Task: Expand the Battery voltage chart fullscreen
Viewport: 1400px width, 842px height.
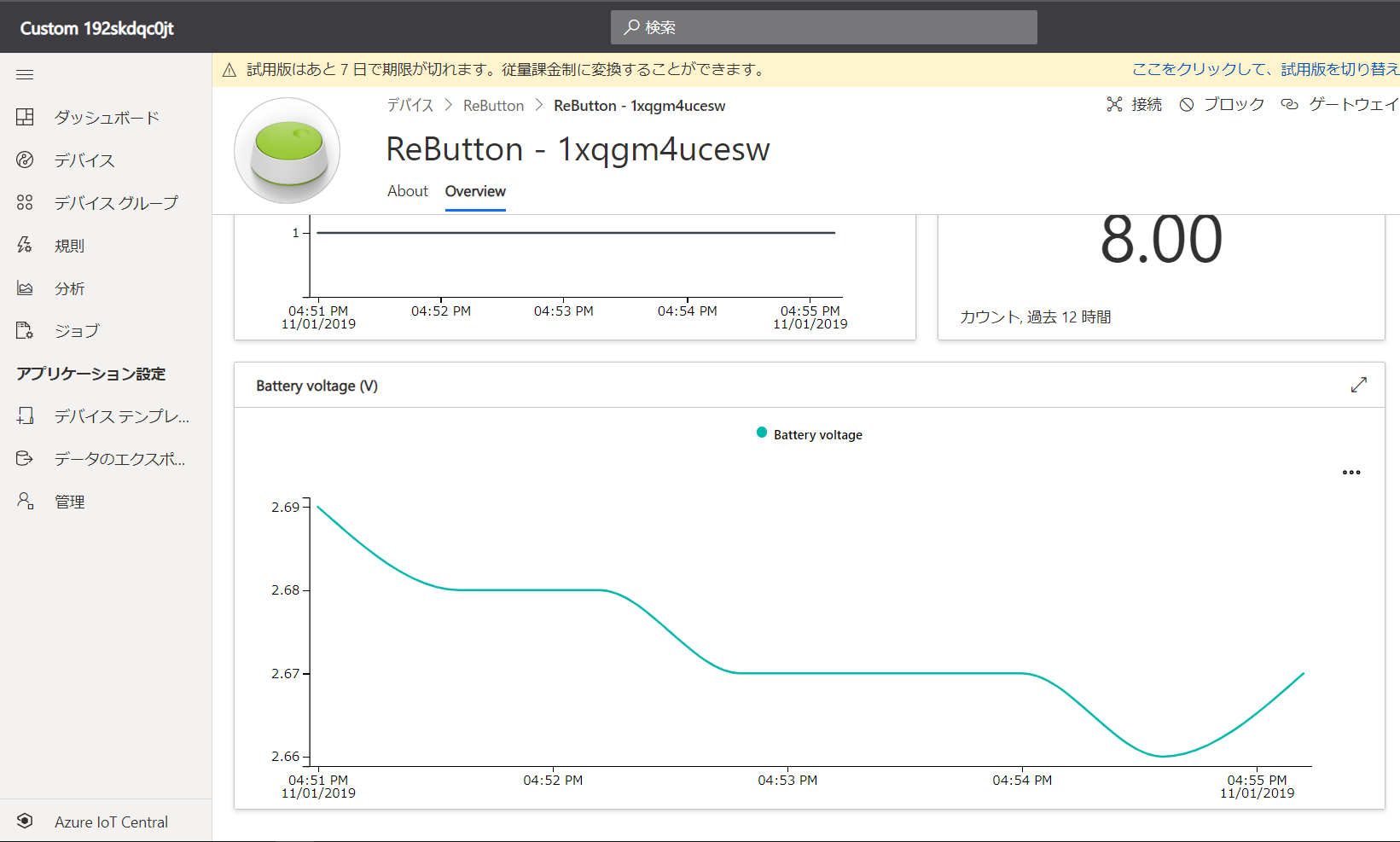Action: 1358,386
